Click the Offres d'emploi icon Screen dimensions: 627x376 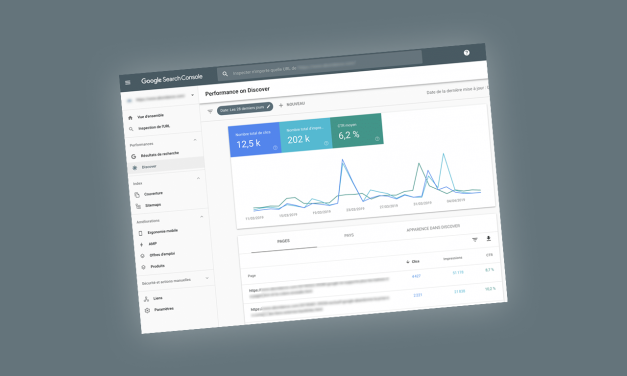click(142, 256)
